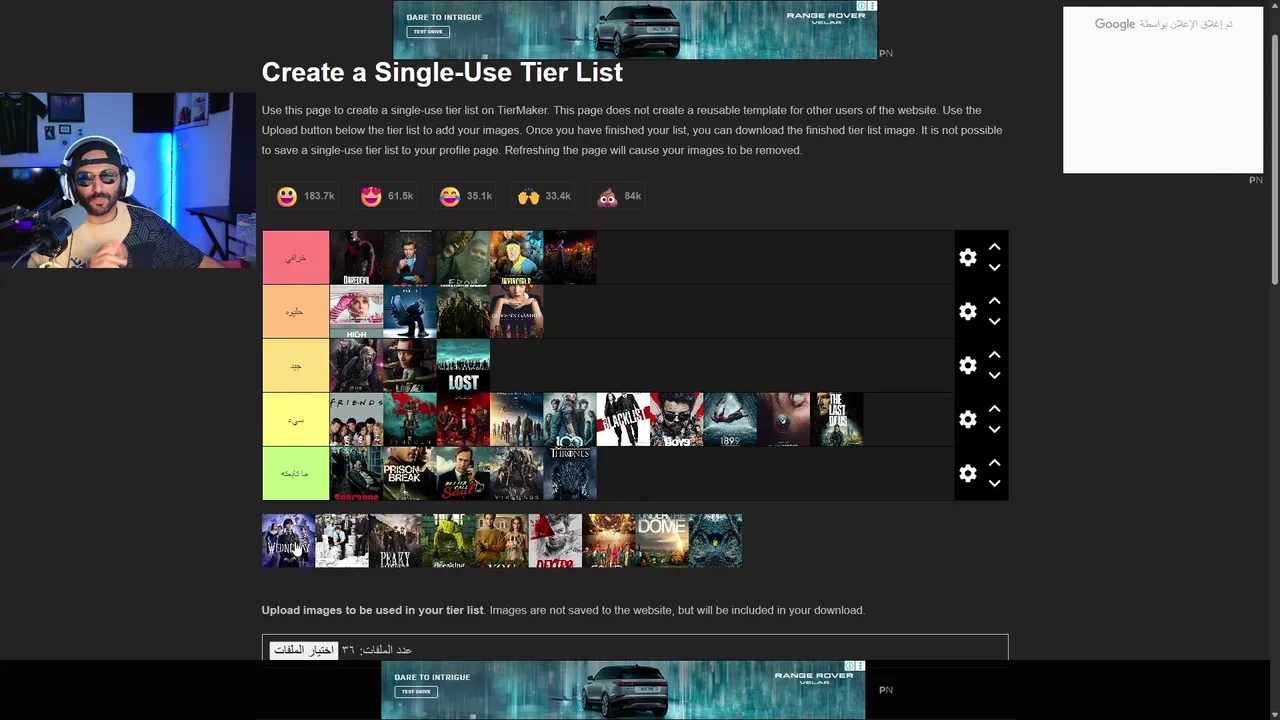This screenshot has height=720, width=1280.
Task: Open settings gear for the ما تابعته row
Action: pos(967,473)
